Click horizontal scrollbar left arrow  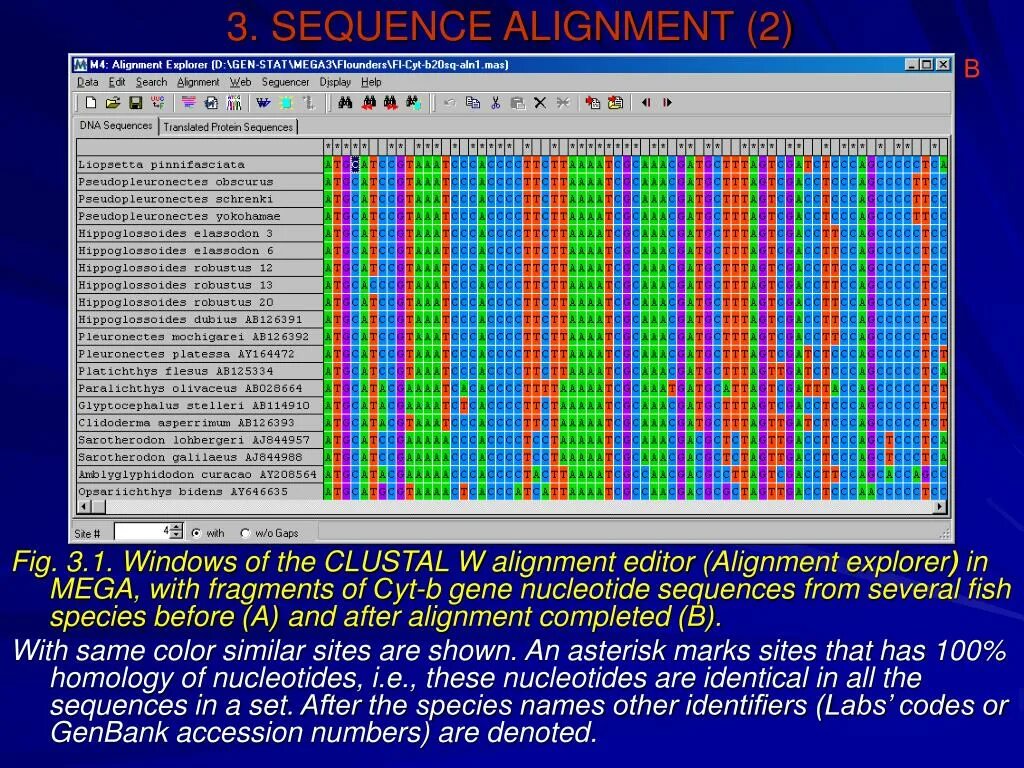click(x=84, y=506)
